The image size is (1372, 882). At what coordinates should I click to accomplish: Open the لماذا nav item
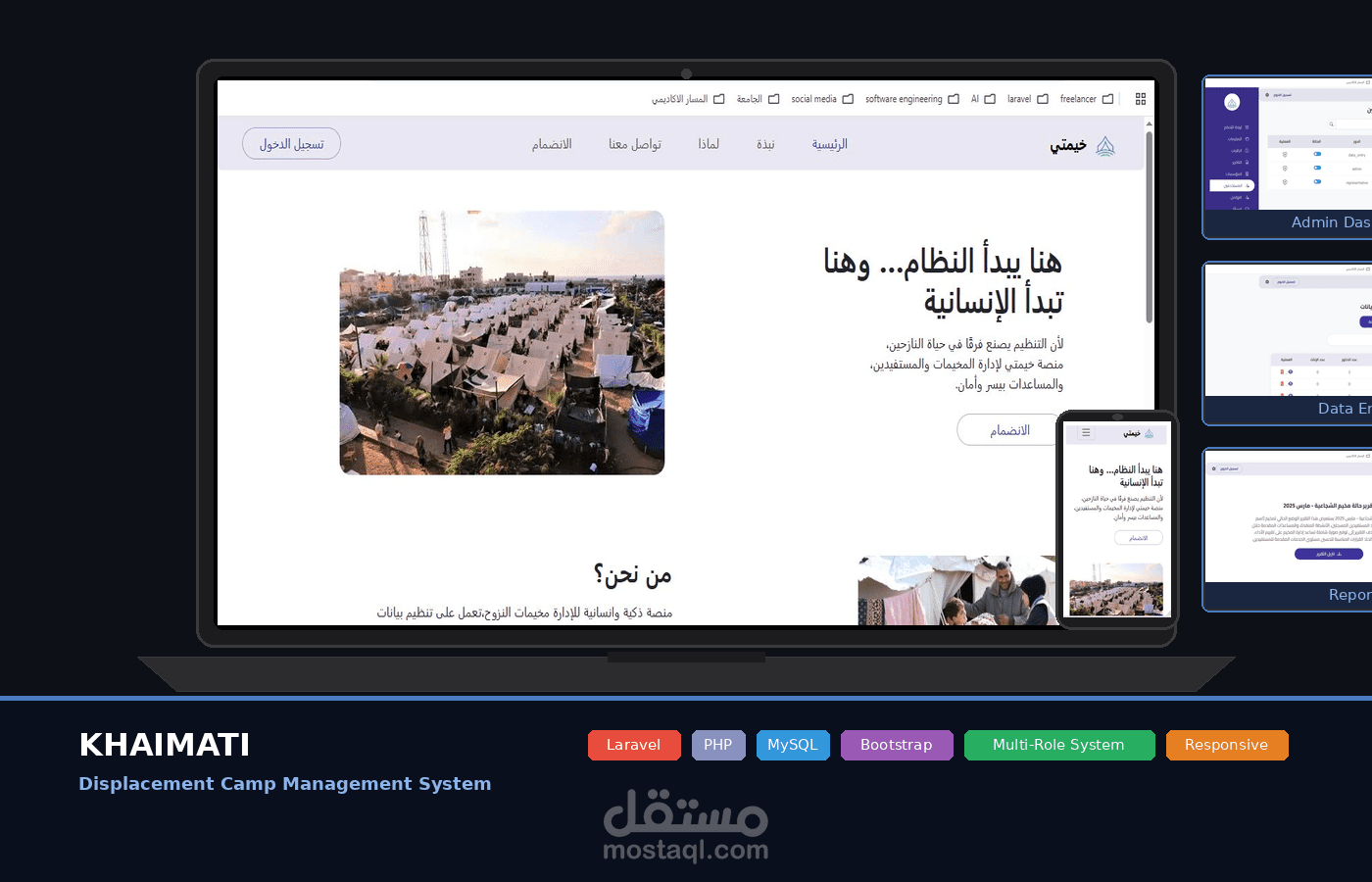point(709,144)
